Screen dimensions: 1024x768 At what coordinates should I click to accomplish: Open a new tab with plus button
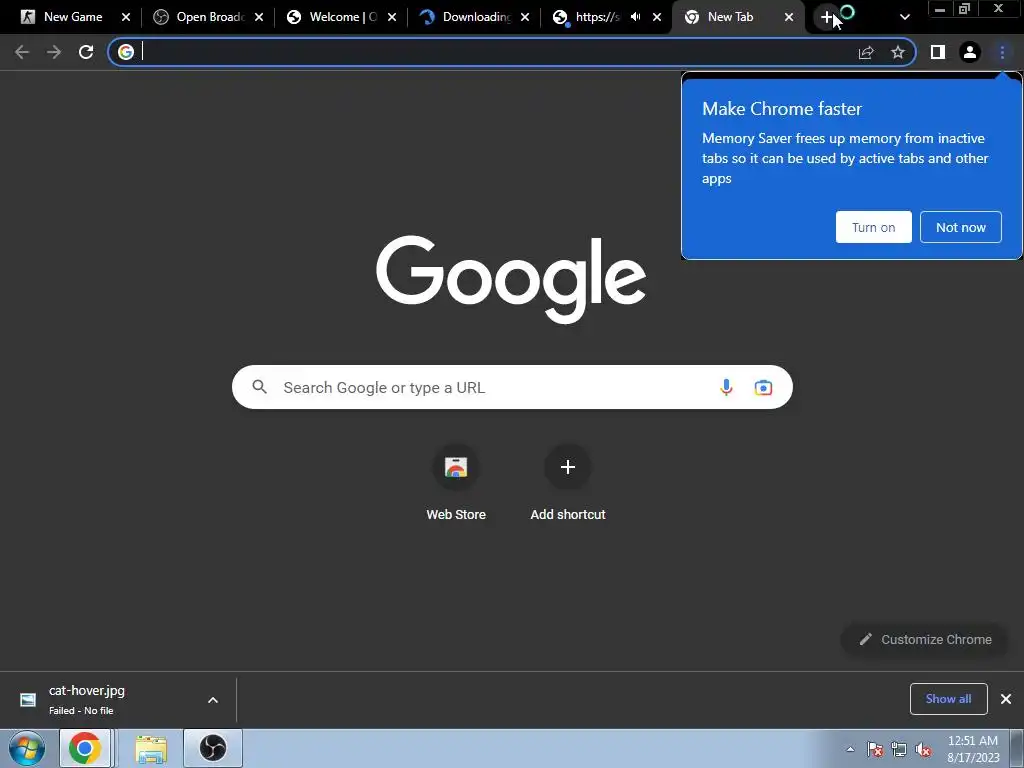click(x=827, y=18)
